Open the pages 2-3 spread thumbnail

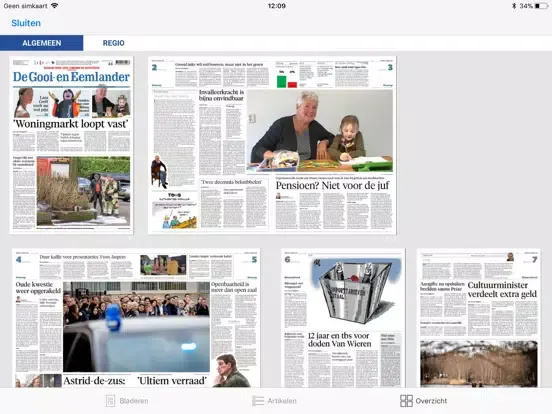(x=272, y=145)
